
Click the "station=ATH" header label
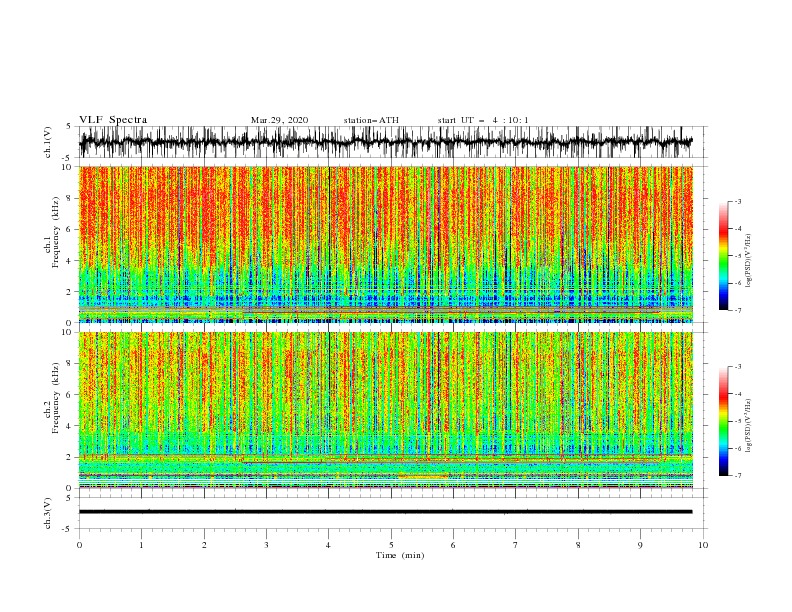click(x=371, y=120)
